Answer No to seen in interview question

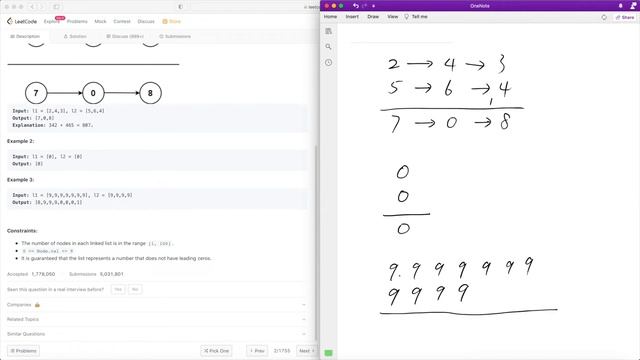135,289
